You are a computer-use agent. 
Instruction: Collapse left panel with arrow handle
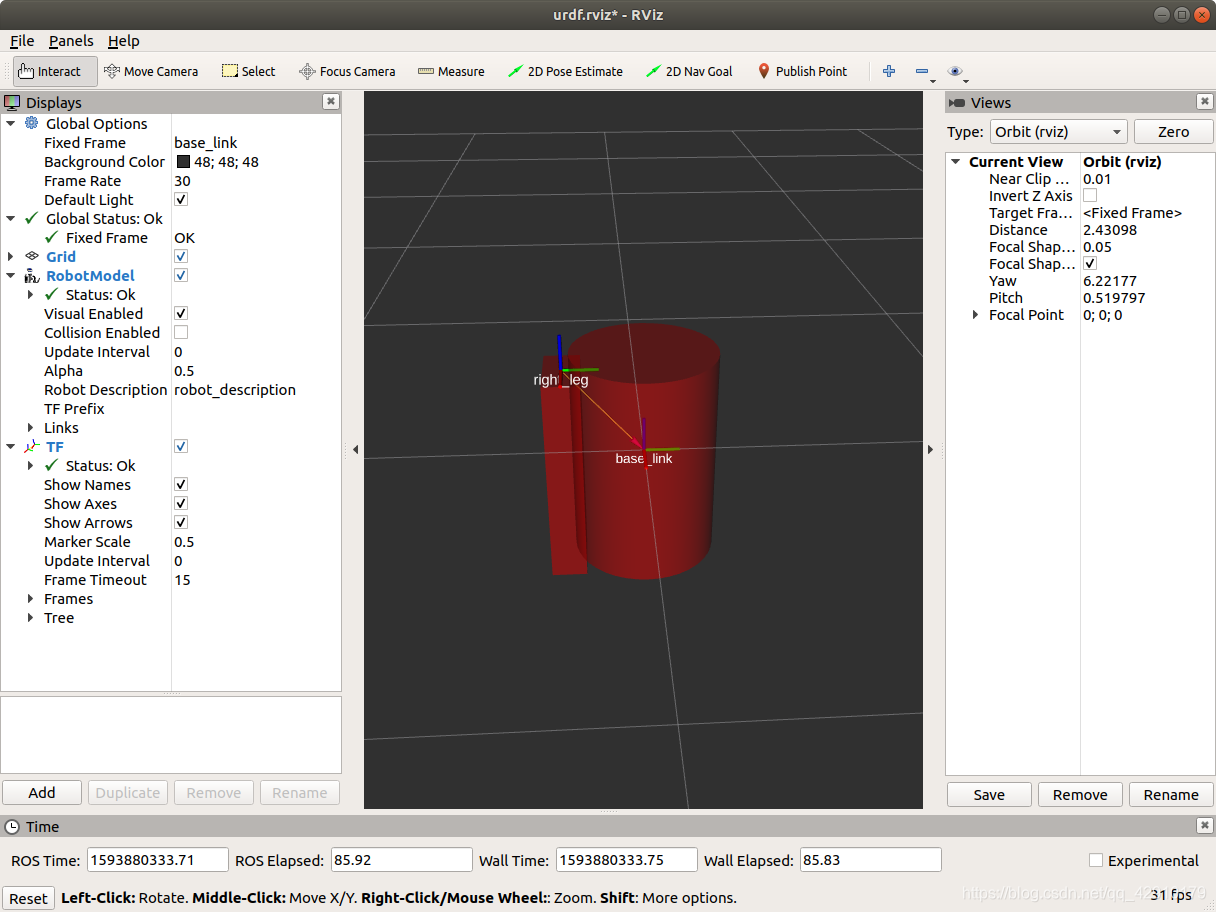coord(355,450)
